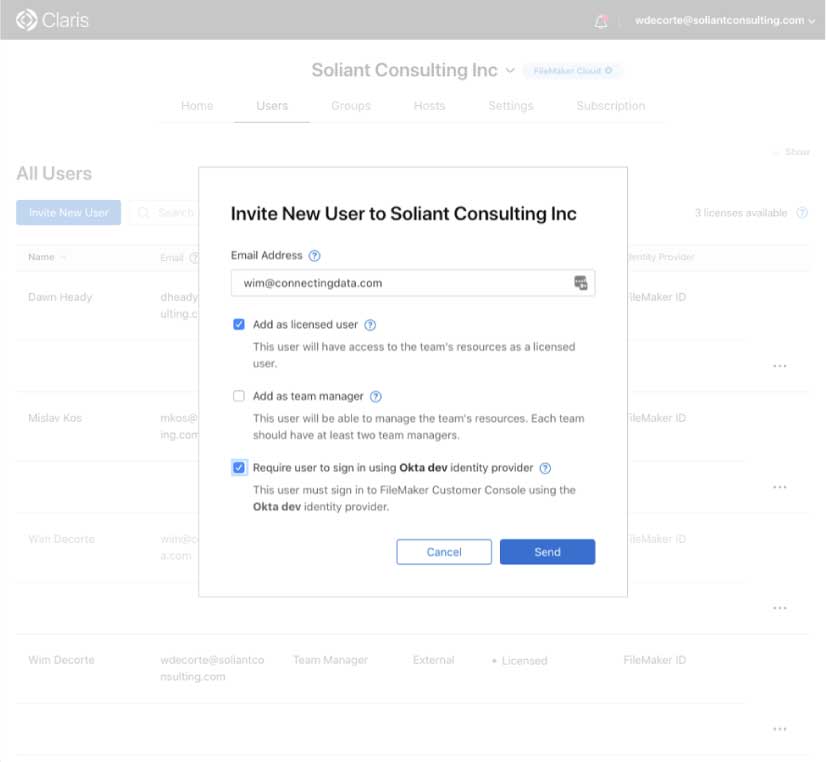Open help icon for Add as team manager

376,397
